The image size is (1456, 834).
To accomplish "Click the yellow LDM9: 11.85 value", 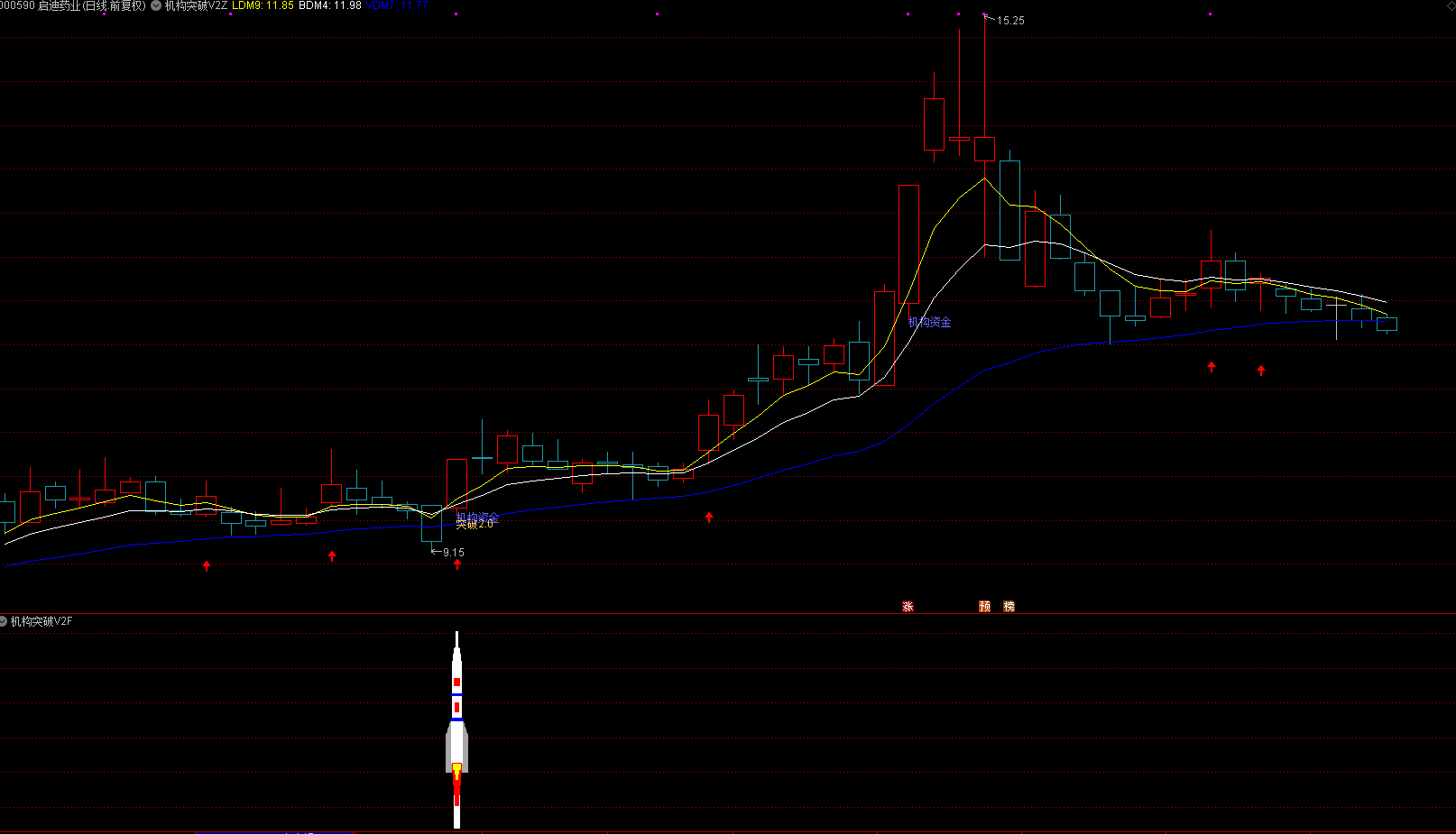I will 263,5.
